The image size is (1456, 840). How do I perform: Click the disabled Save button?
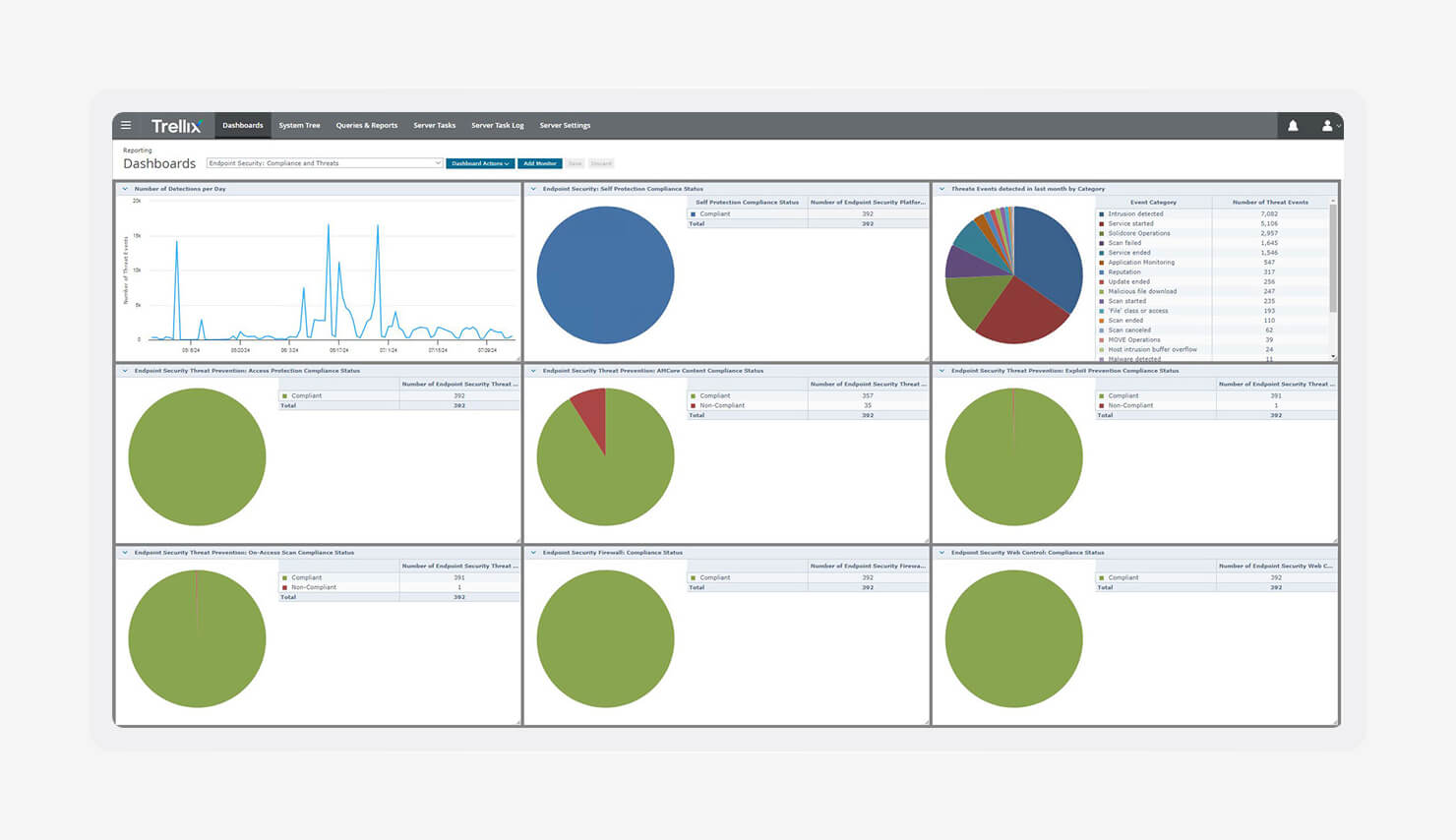(x=575, y=163)
